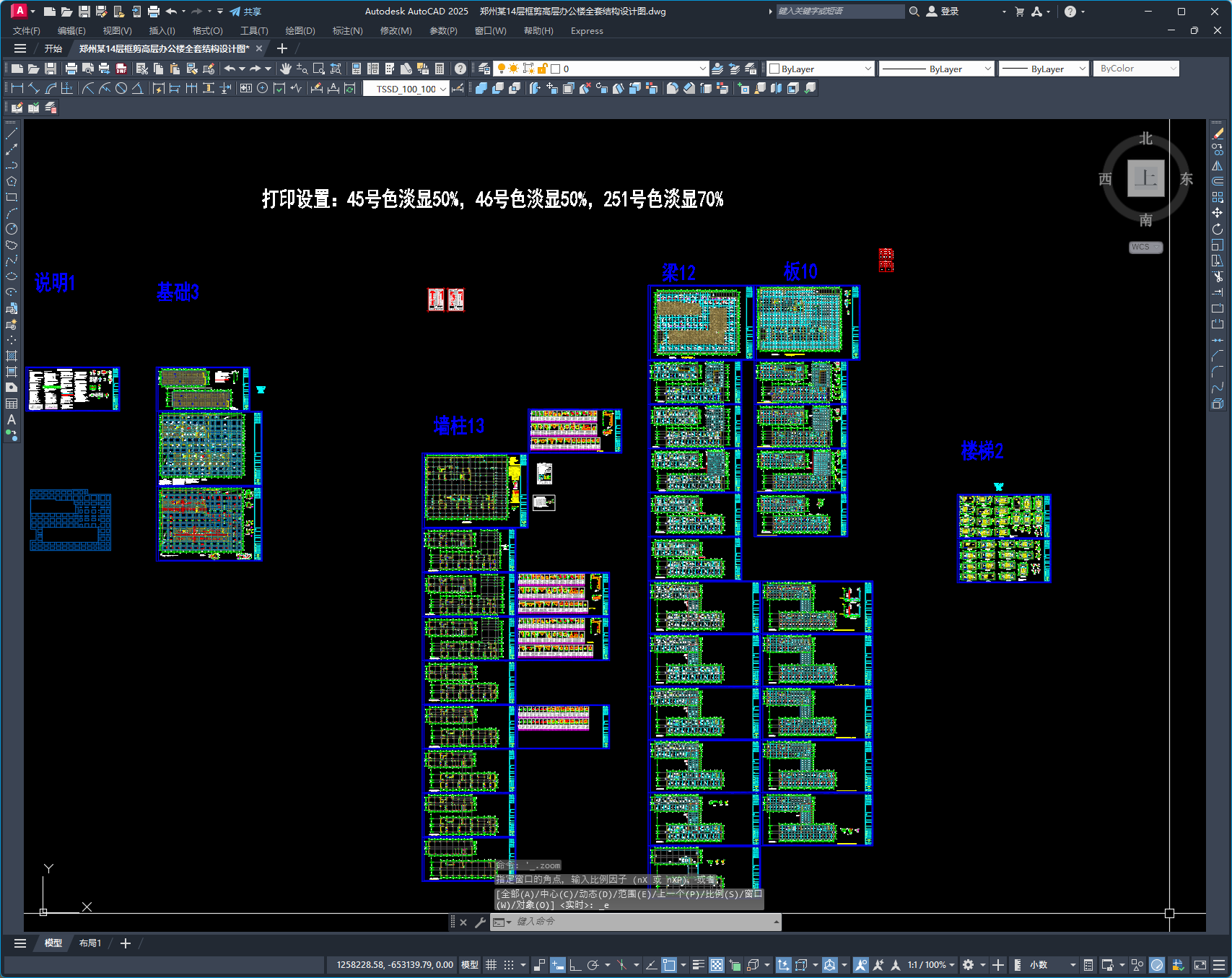The height and width of the screenshot is (978, 1232).
Task: Close the drawing file tab with X
Action: point(259,48)
